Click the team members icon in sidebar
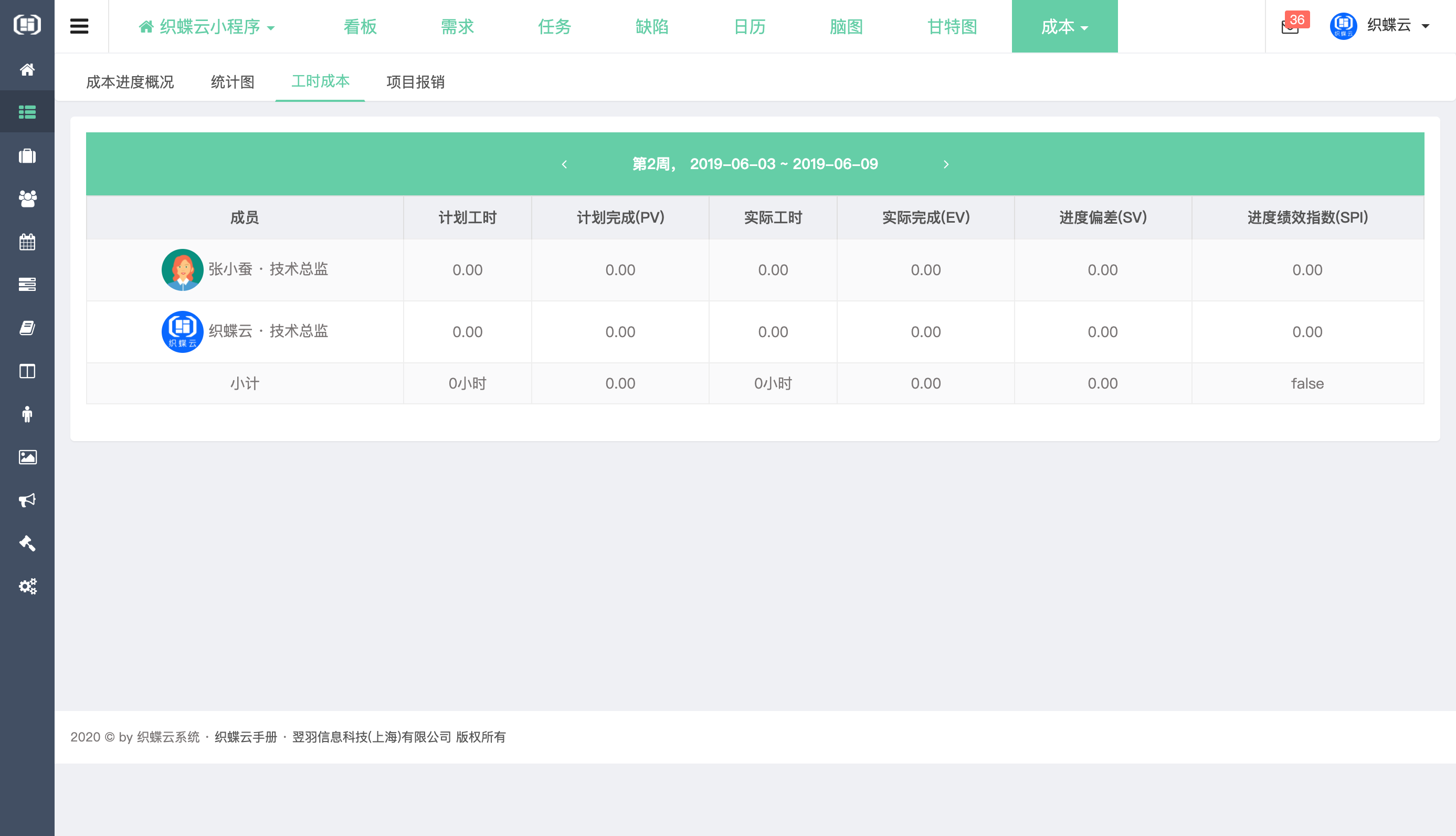 click(27, 198)
